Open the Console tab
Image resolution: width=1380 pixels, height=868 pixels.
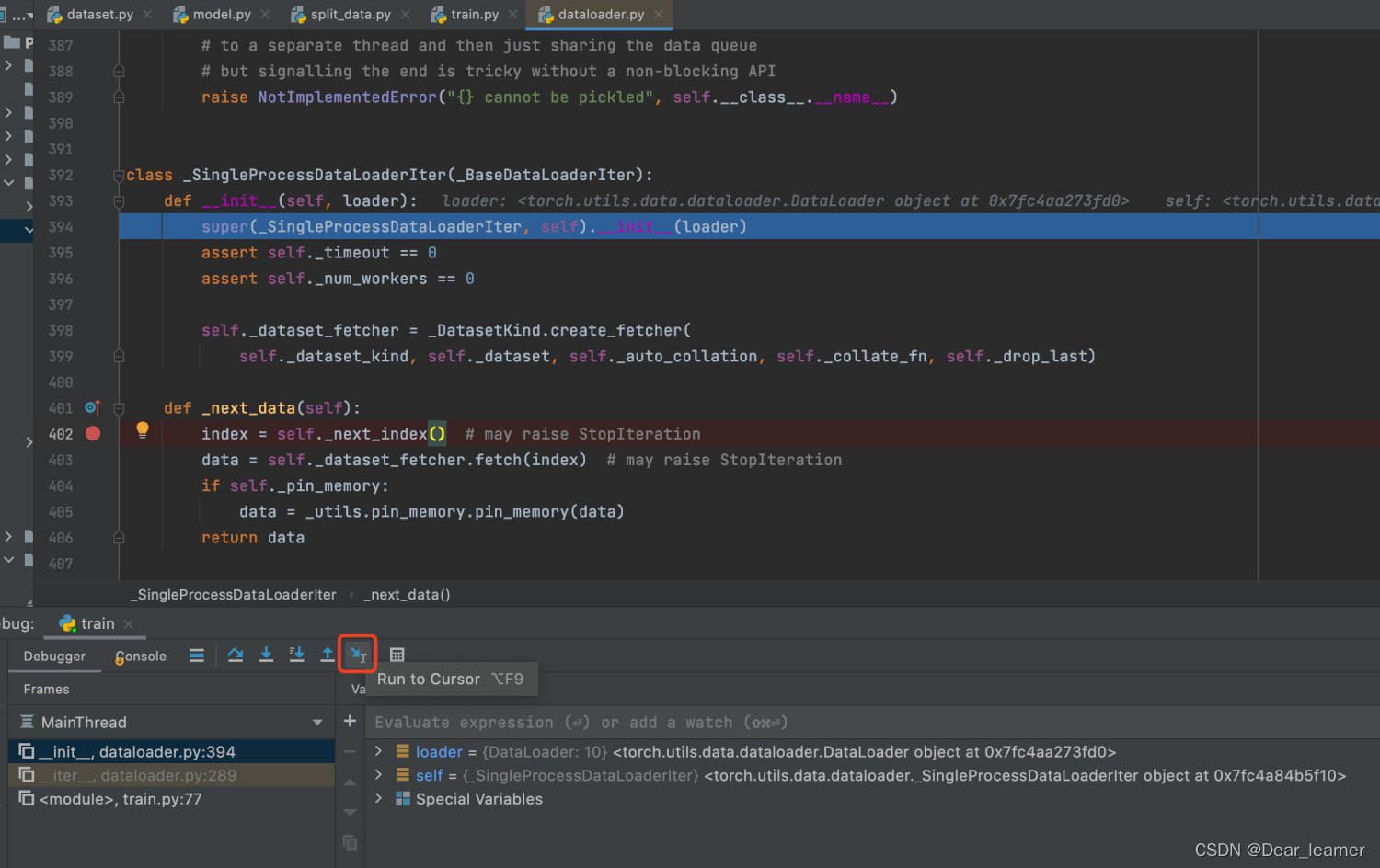tap(141, 656)
